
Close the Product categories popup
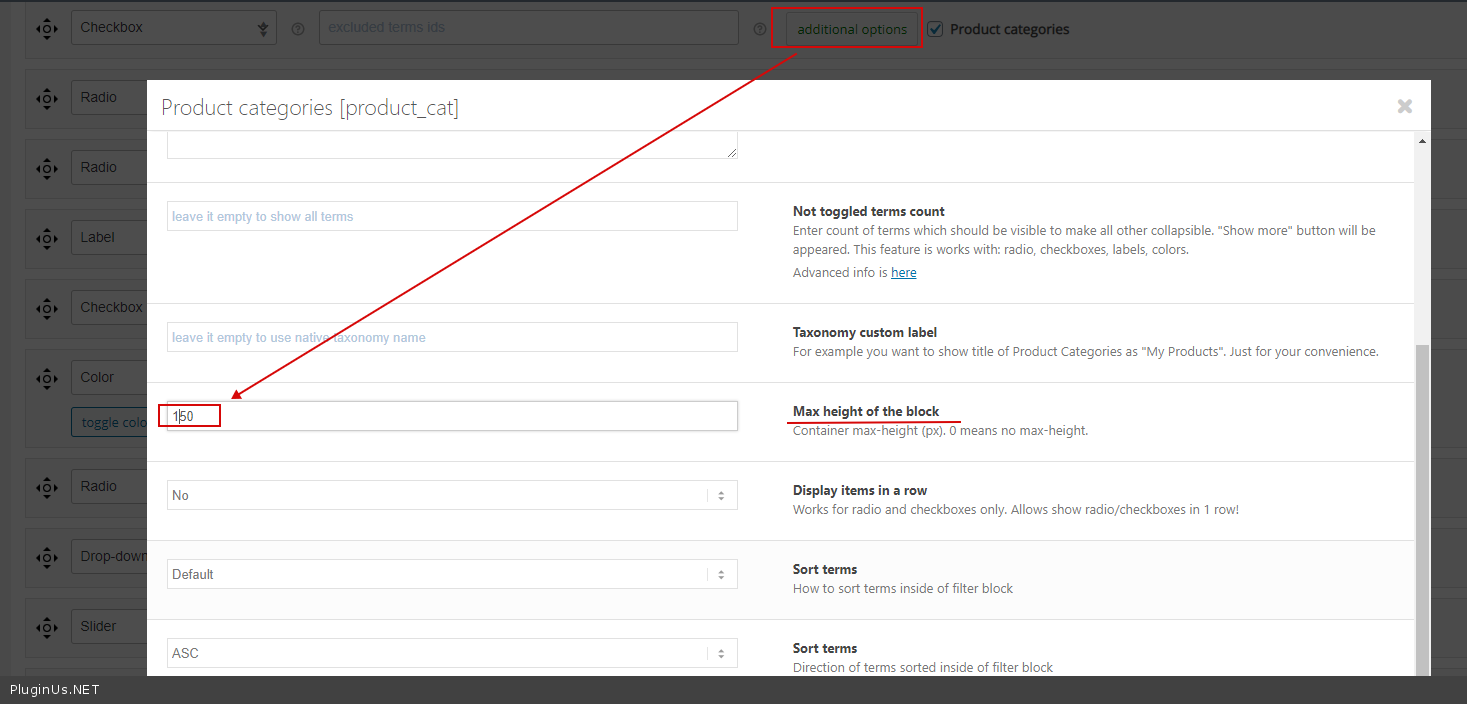click(x=1404, y=106)
